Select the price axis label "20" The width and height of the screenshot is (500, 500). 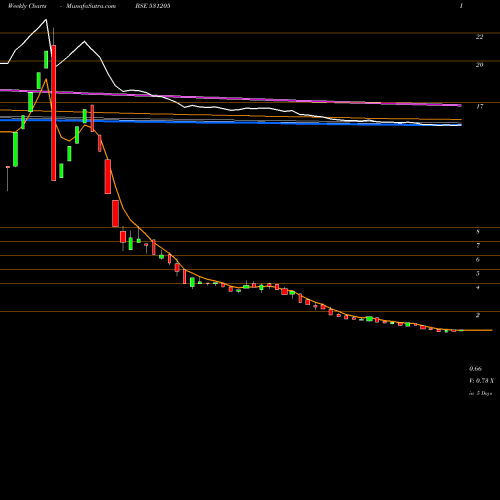pyautogui.click(x=479, y=65)
